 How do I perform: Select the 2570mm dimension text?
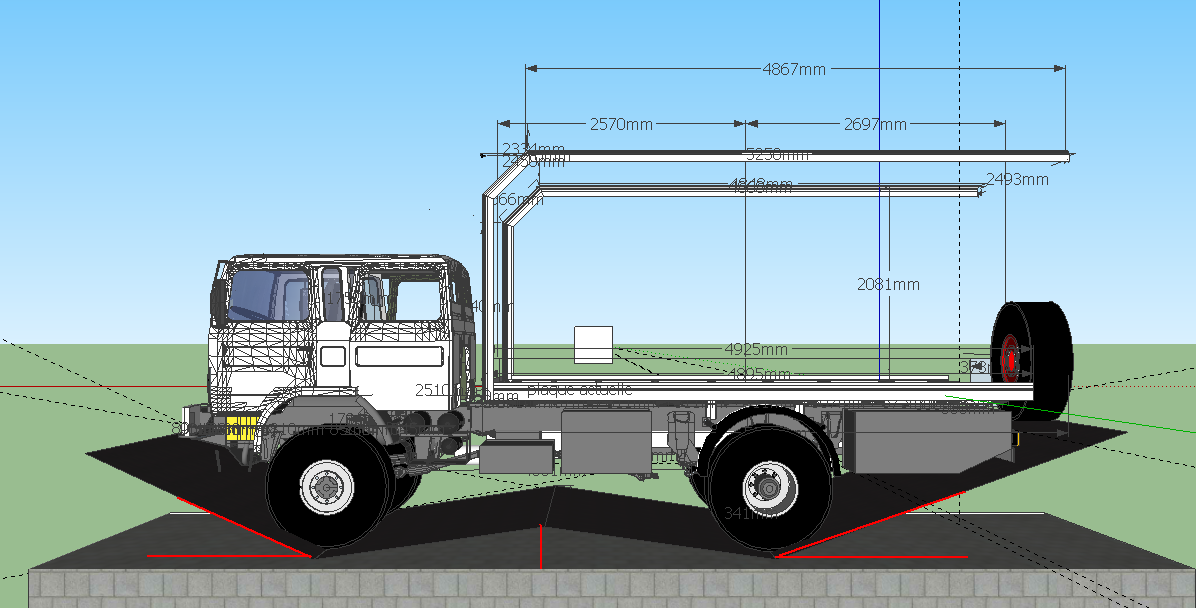(620, 125)
